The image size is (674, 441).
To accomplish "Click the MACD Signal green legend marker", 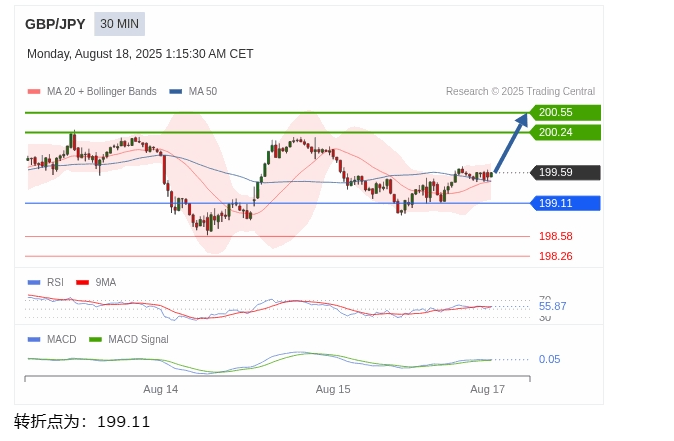I will coord(95,340).
